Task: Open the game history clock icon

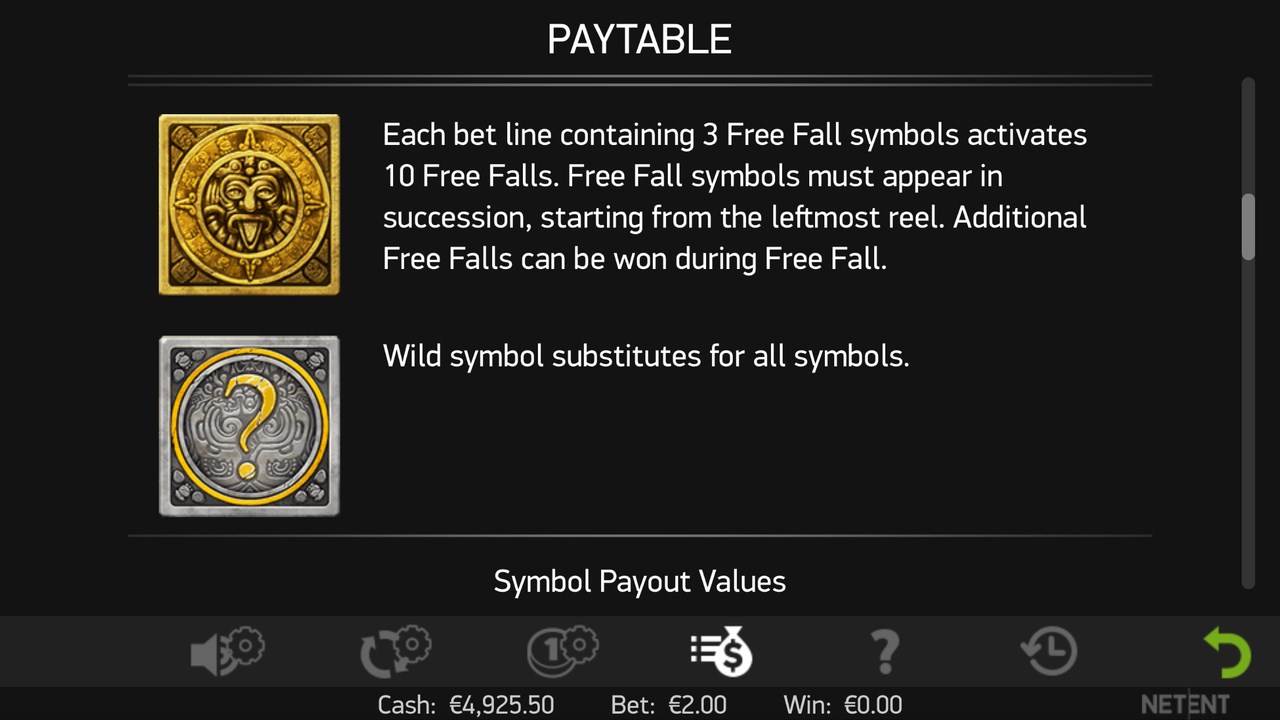Action: (x=1048, y=652)
